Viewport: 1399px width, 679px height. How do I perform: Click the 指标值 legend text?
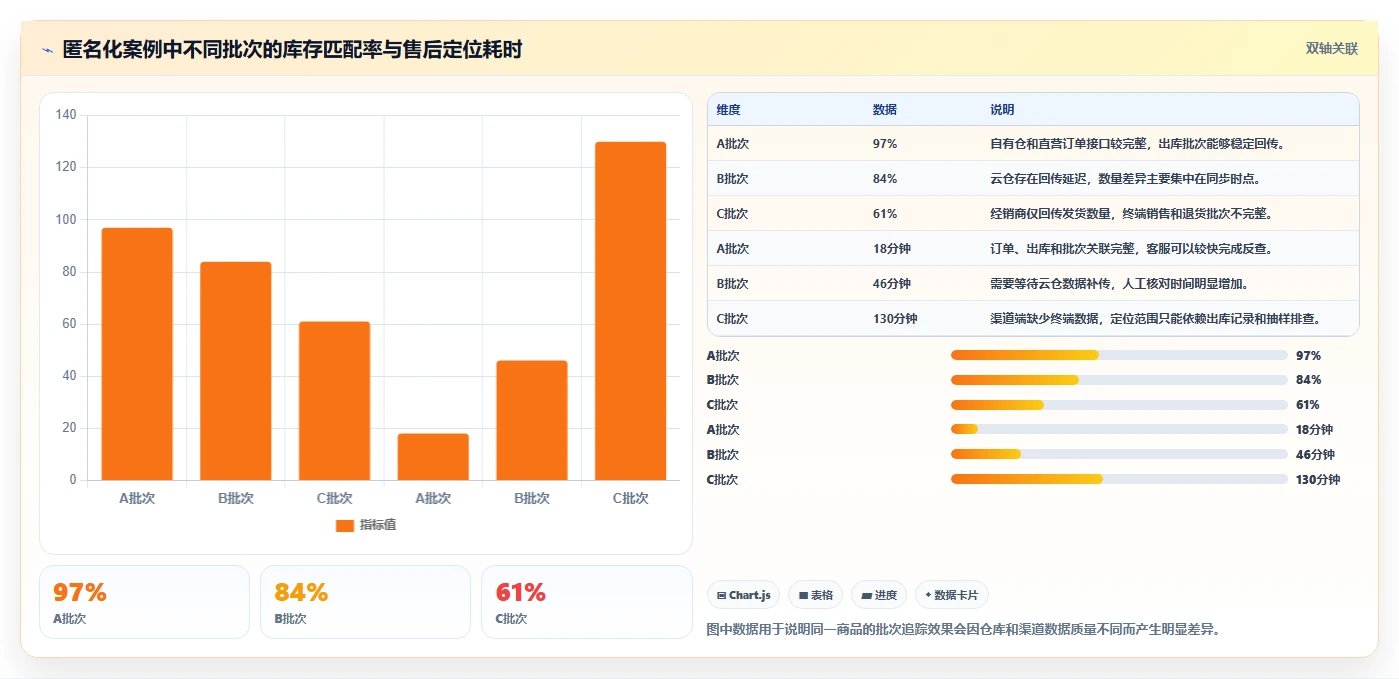(378, 525)
